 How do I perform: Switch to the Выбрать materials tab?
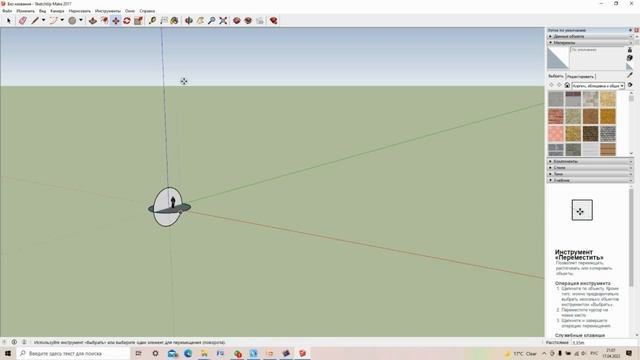point(556,76)
